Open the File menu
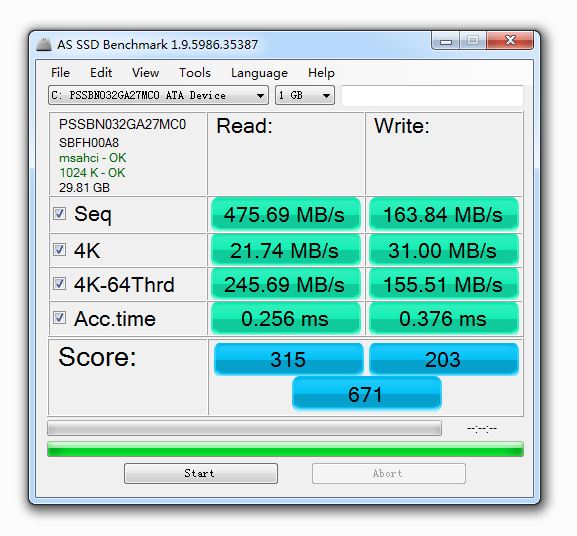Image resolution: width=577 pixels, height=536 pixels. coord(60,72)
